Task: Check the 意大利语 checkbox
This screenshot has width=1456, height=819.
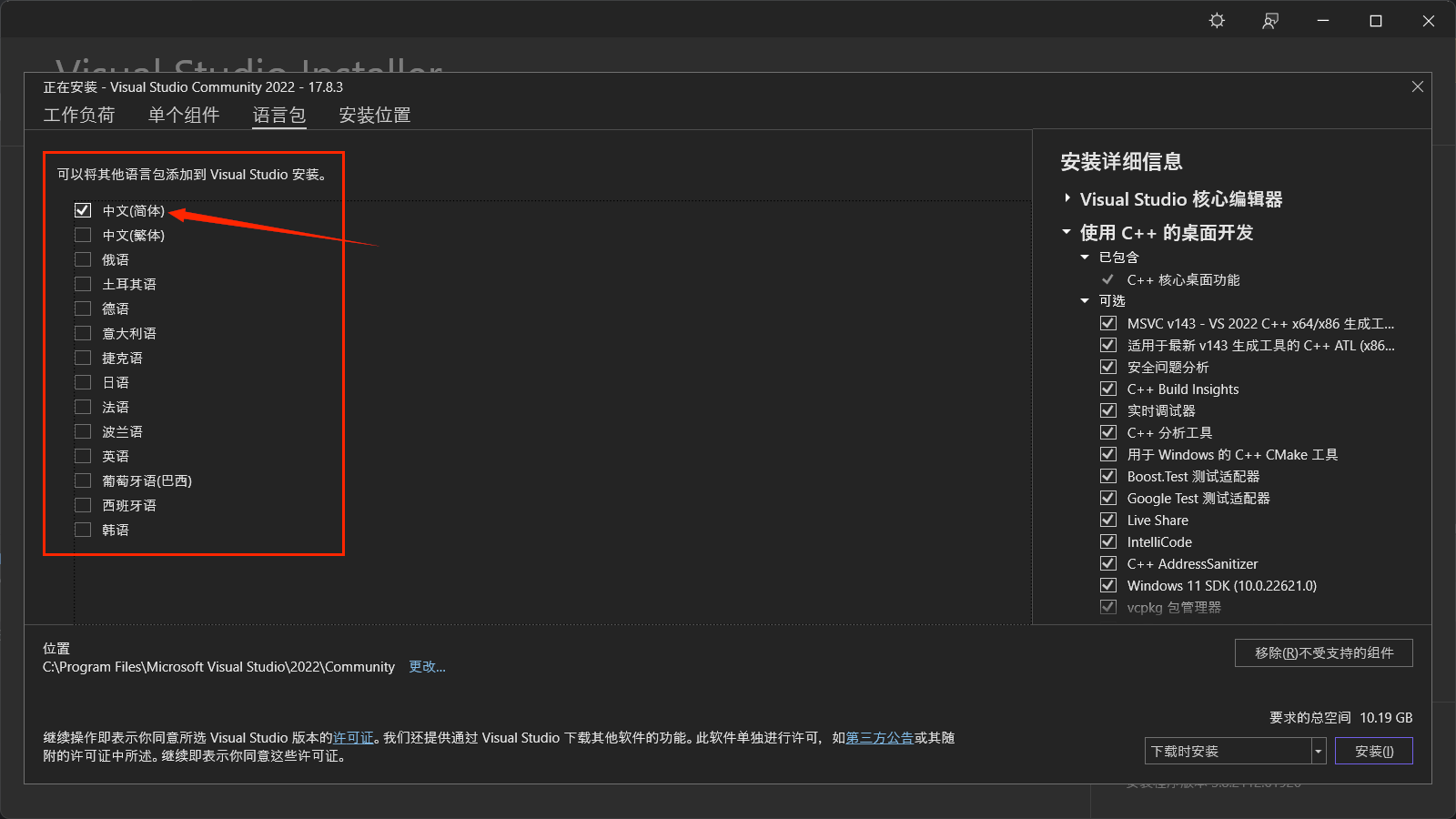Action: point(83,333)
